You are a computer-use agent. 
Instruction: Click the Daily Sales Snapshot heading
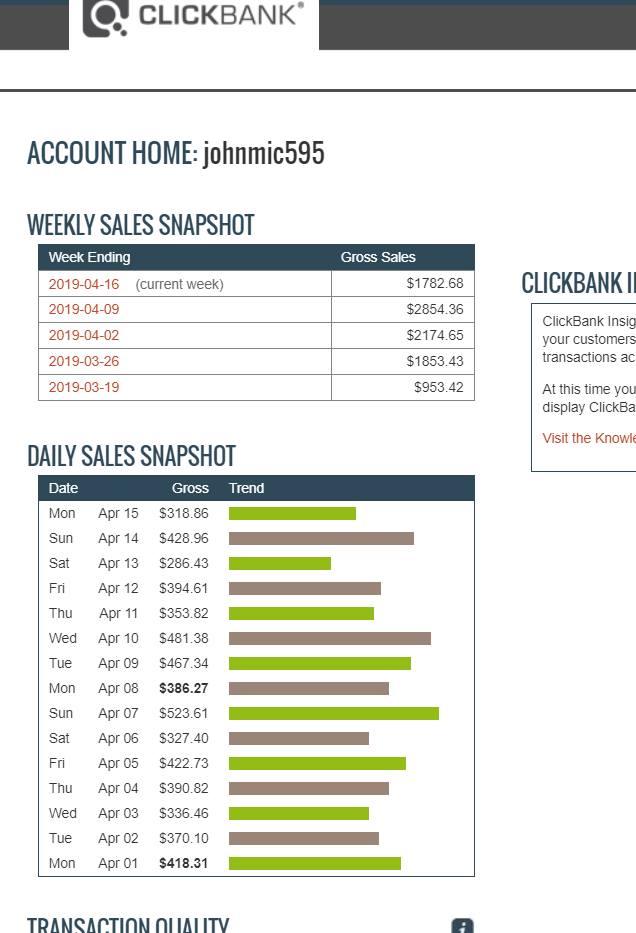tap(131, 456)
